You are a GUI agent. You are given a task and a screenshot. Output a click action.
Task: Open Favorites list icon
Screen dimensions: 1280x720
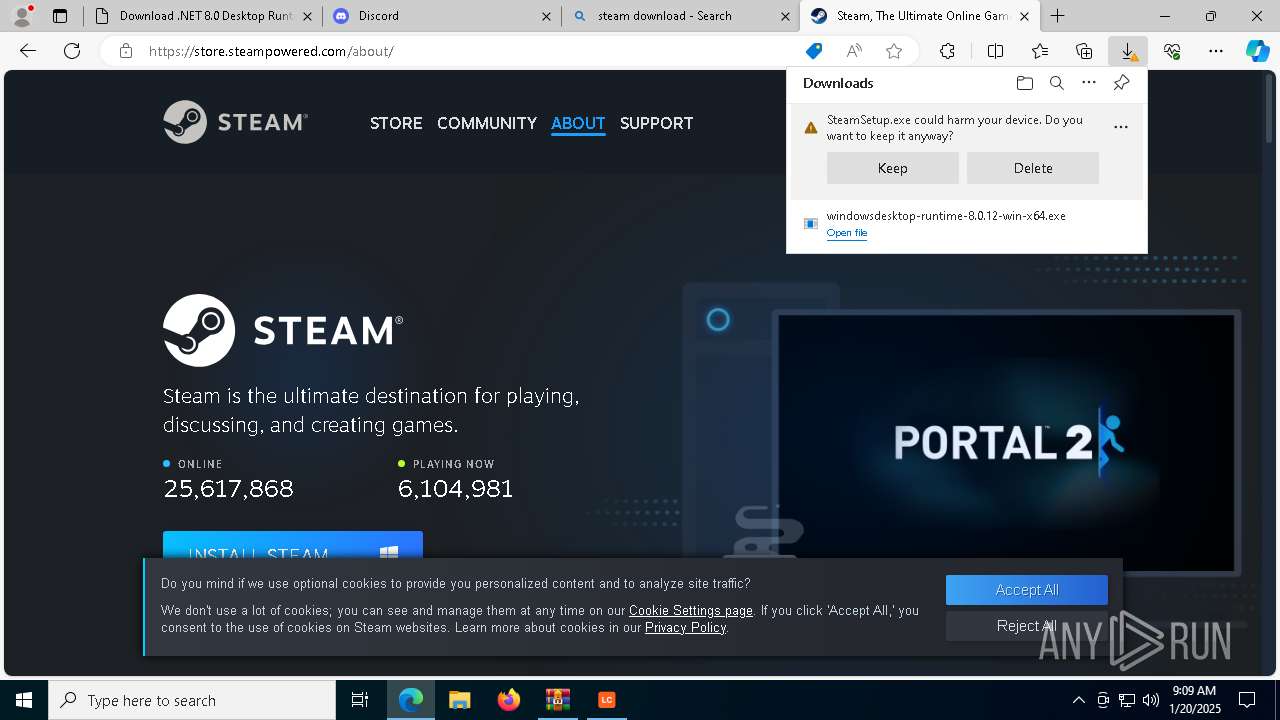click(1040, 51)
